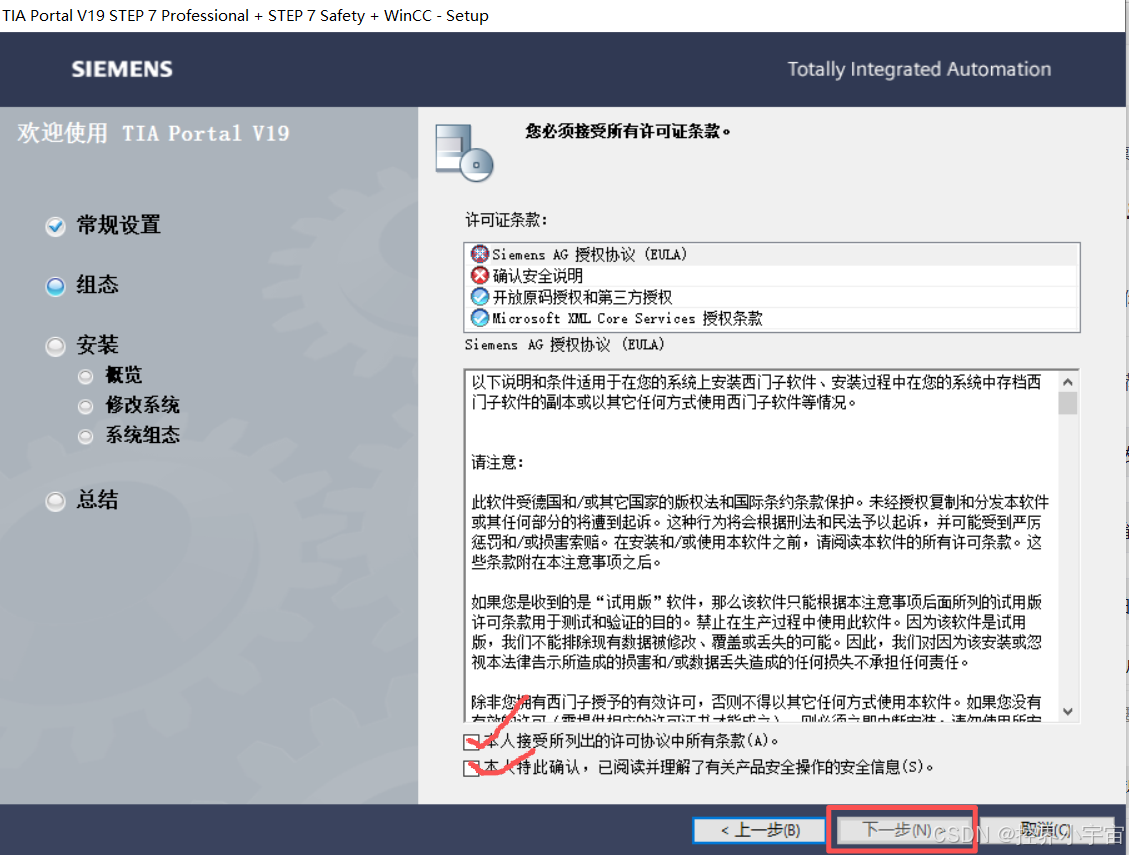The width and height of the screenshot is (1129, 855).
Task: Click the bullet icon beside 概览
Action: pos(86,376)
